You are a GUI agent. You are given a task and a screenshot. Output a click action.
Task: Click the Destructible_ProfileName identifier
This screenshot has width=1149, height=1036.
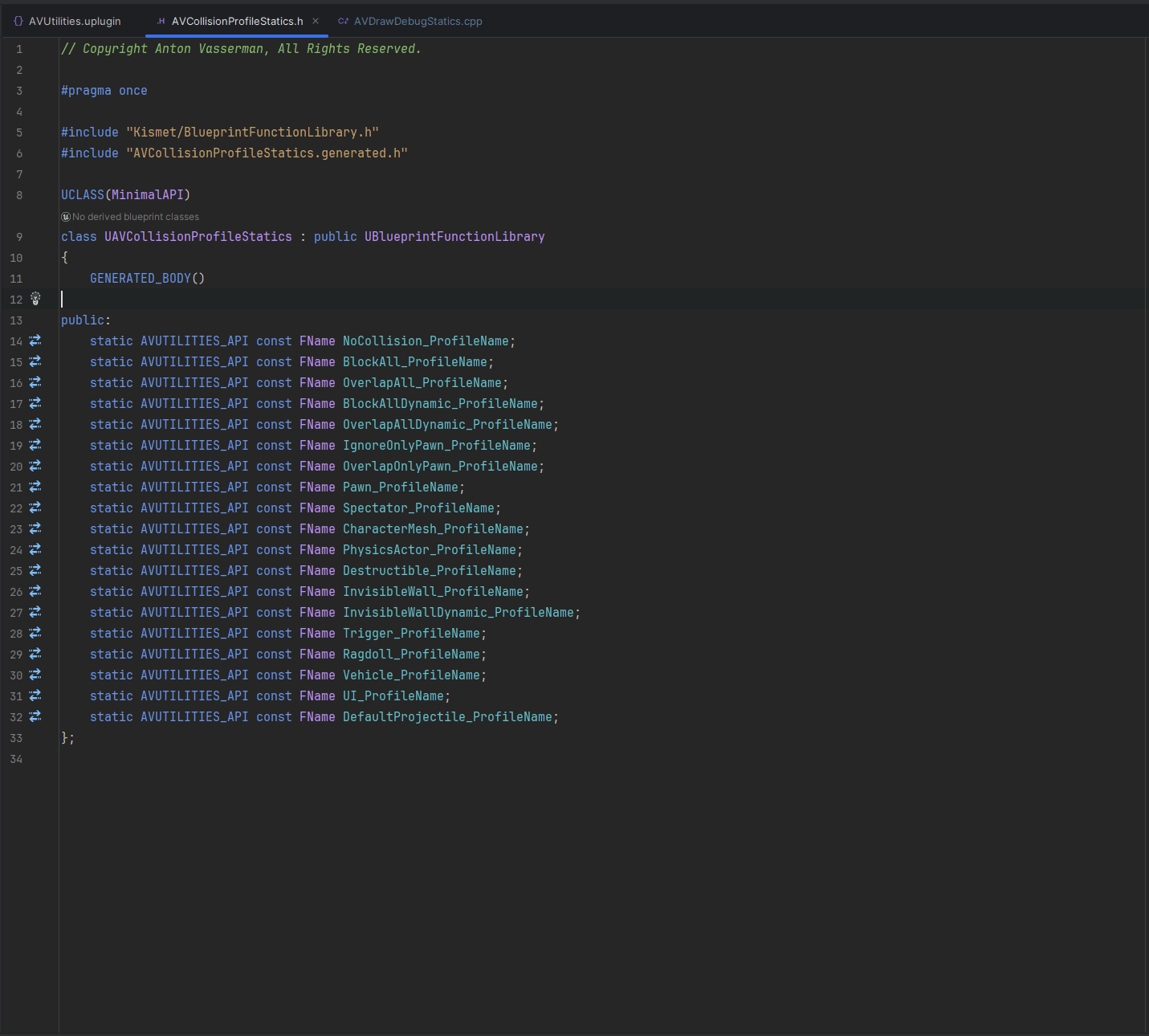pyautogui.click(x=430, y=571)
